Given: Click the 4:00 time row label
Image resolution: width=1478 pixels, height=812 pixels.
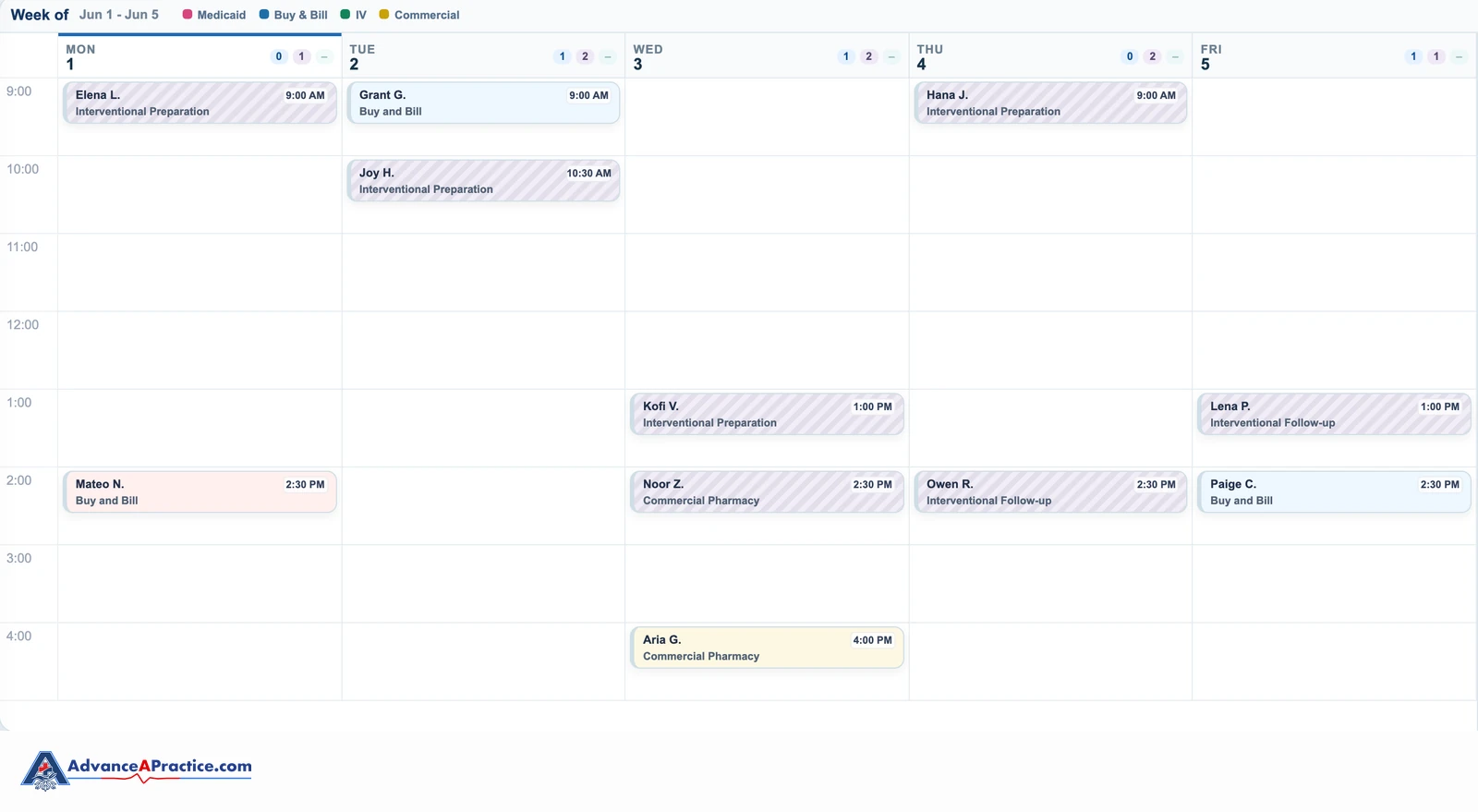Looking at the screenshot, I should click(18, 636).
